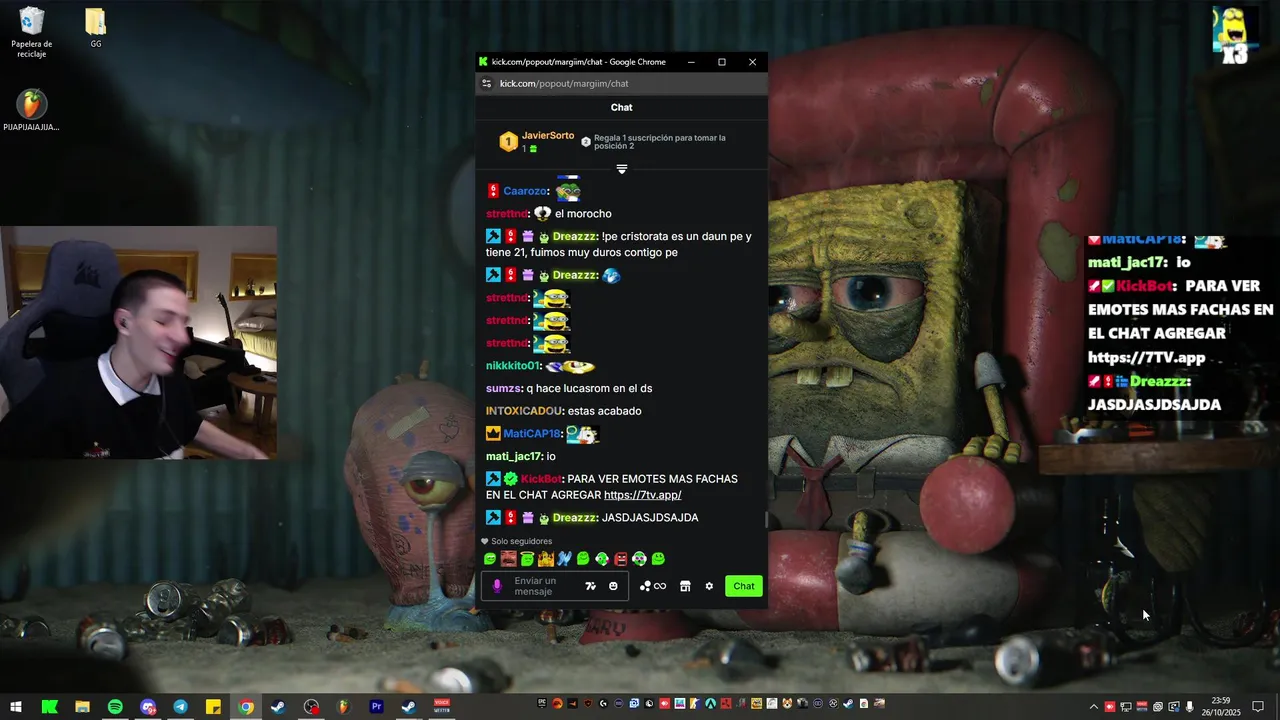Click mati_jac17 username in chat
The height and width of the screenshot is (720, 1280).
click(x=514, y=456)
